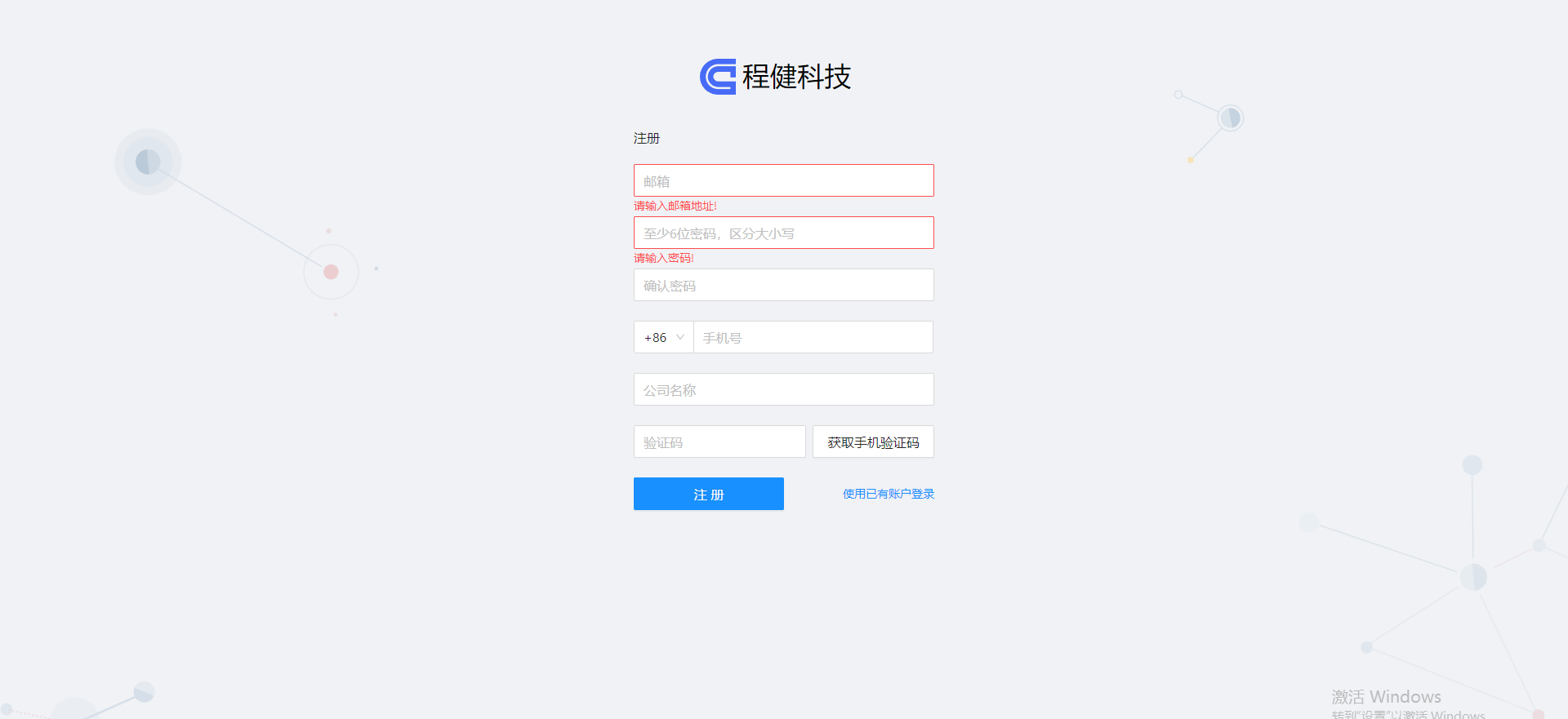Click the 激活 Windows watermark text
This screenshot has width=1568, height=719.
(x=1387, y=696)
